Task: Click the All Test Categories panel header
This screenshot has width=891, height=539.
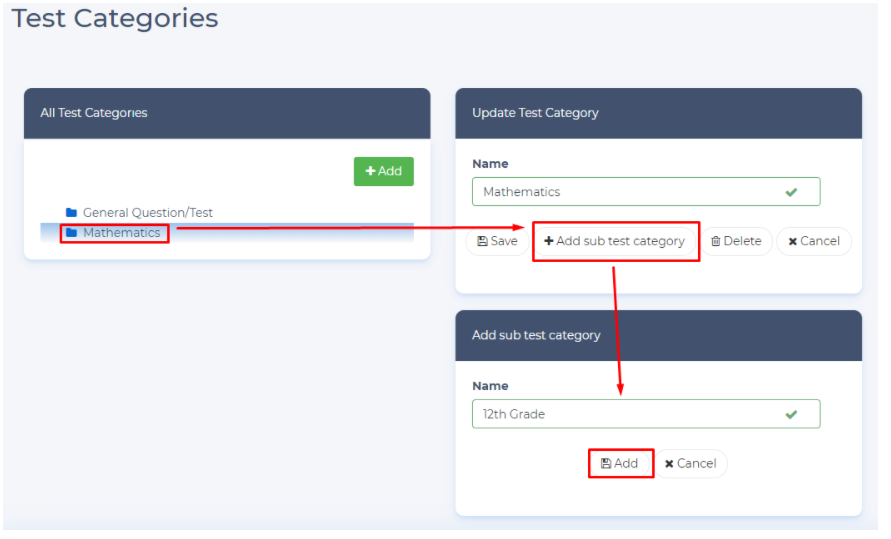Action: pyautogui.click(x=94, y=113)
